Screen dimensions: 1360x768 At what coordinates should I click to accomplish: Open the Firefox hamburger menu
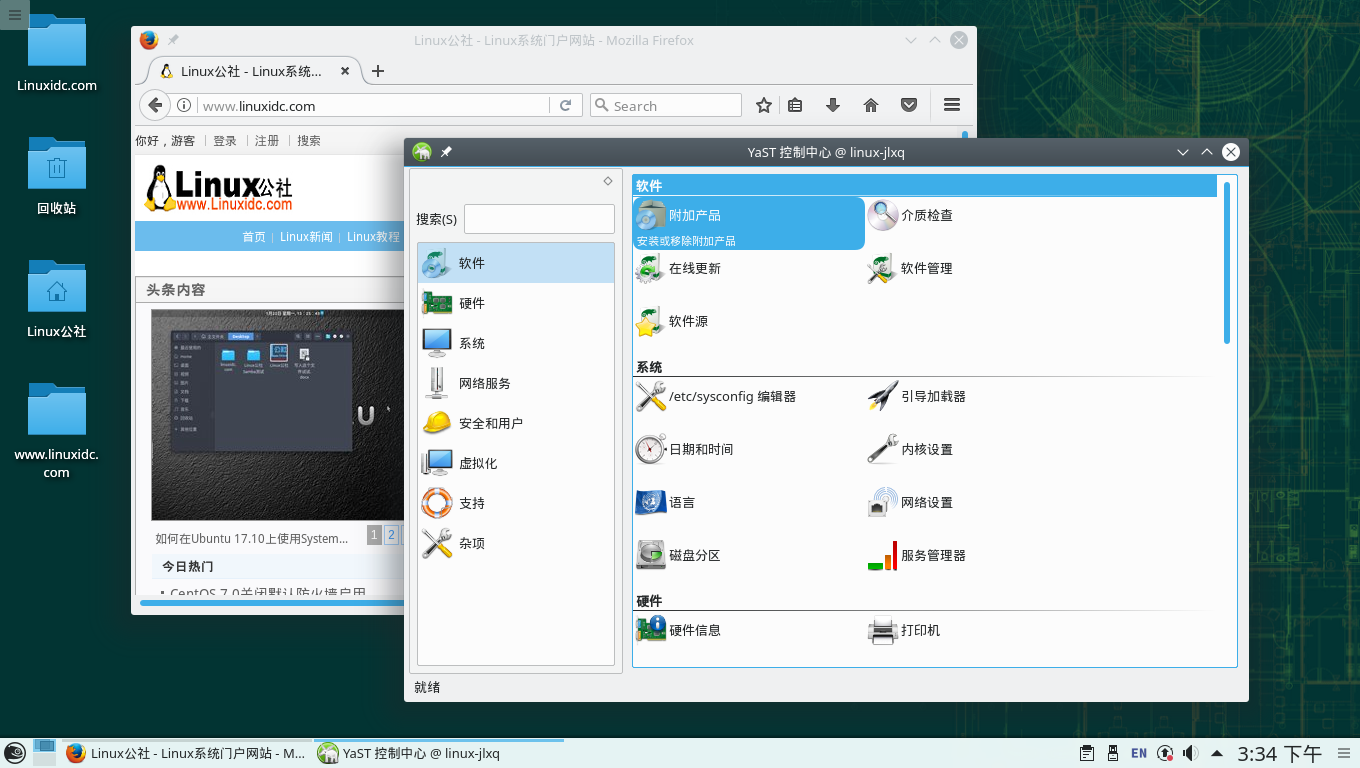click(951, 105)
